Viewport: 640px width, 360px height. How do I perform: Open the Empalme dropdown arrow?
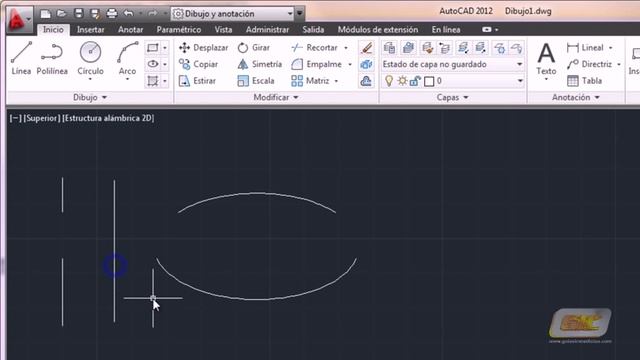coord(350,64)
